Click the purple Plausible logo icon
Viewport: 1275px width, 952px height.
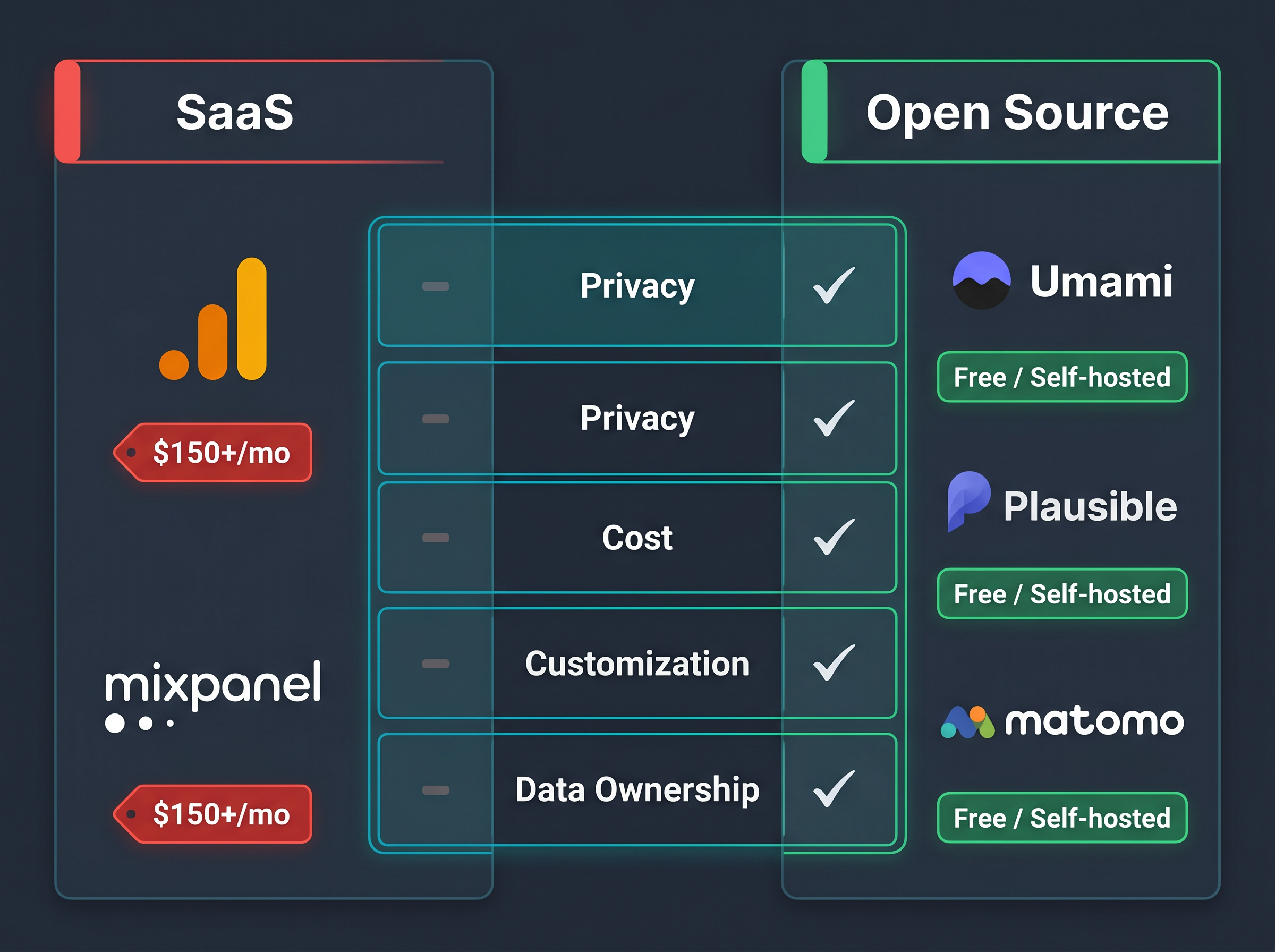point(969,501)
